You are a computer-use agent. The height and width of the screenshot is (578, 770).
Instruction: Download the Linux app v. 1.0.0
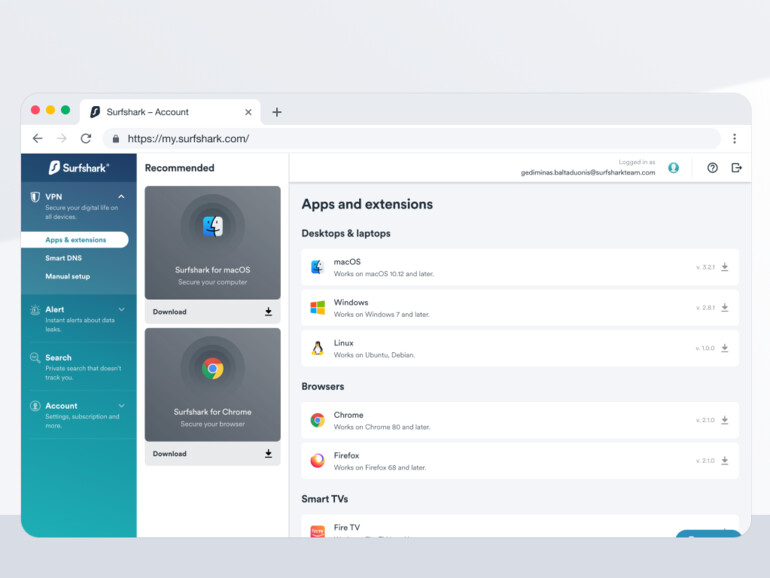coord(725,348)
